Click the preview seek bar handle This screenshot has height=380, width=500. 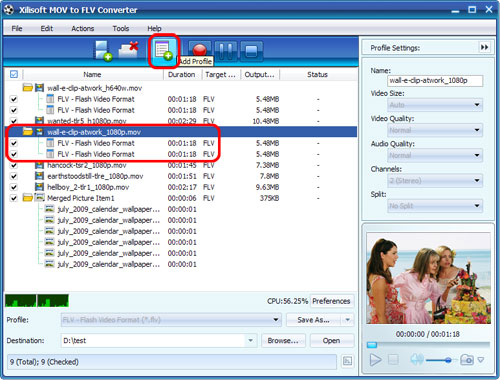(372, 345)
